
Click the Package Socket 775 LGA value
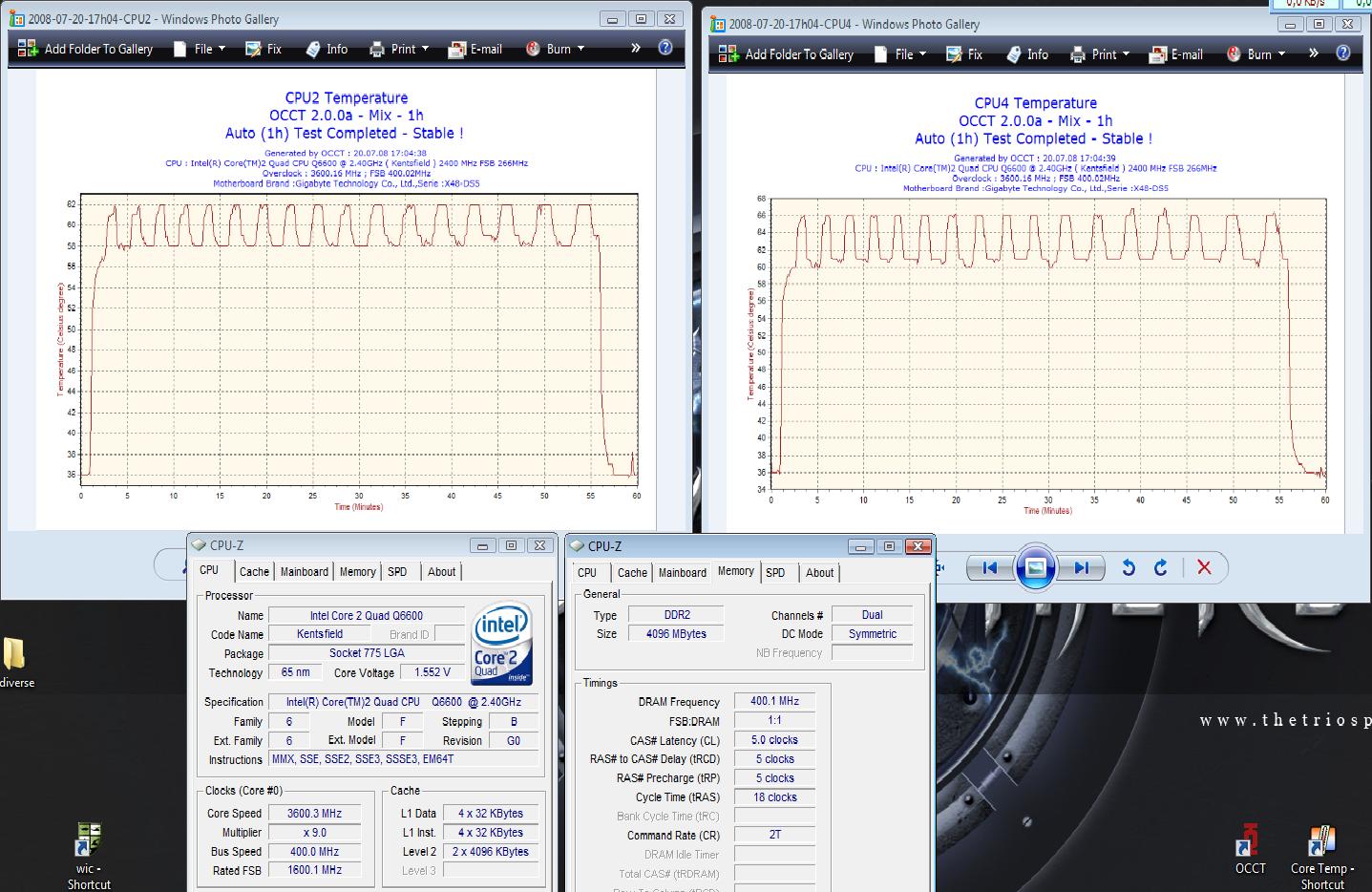(367, 653)
